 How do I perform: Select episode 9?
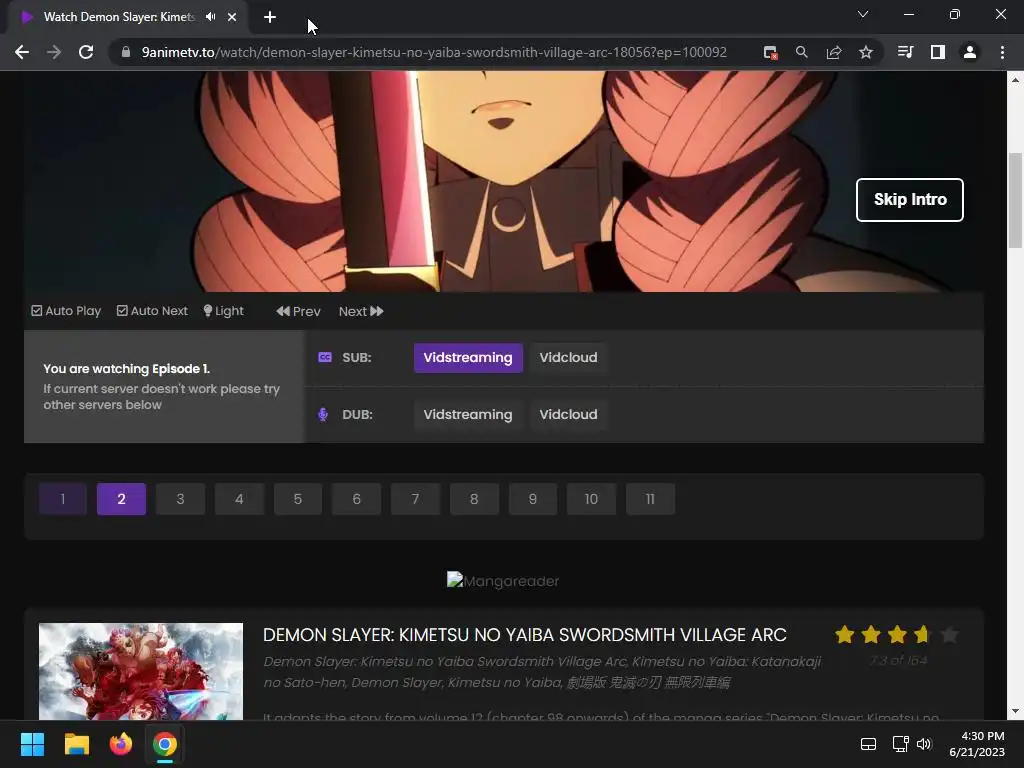click(x=533, y=499)
